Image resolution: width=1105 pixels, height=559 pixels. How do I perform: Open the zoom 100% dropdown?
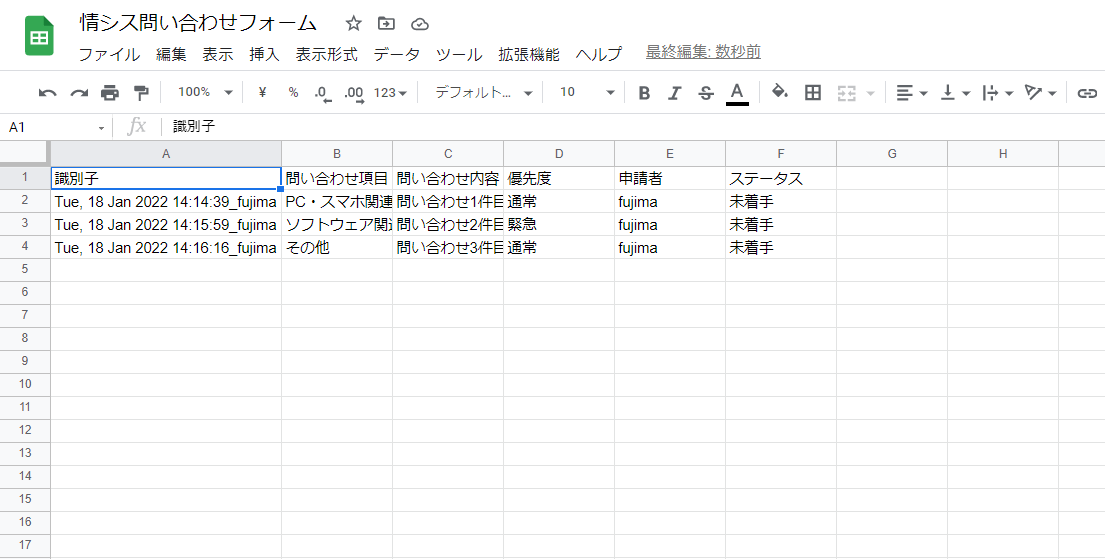(204, 92)
